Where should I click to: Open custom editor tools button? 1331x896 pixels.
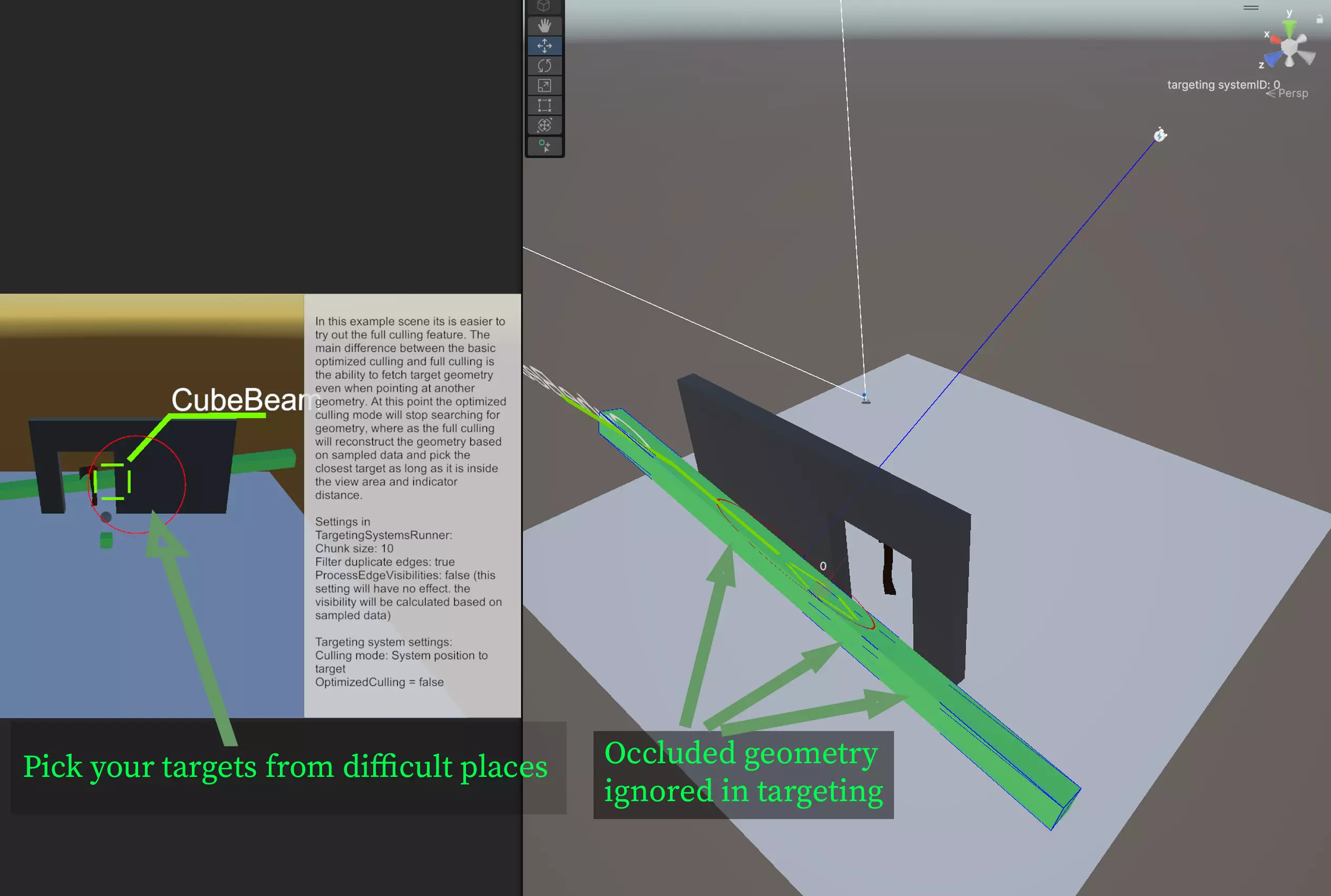544,147
